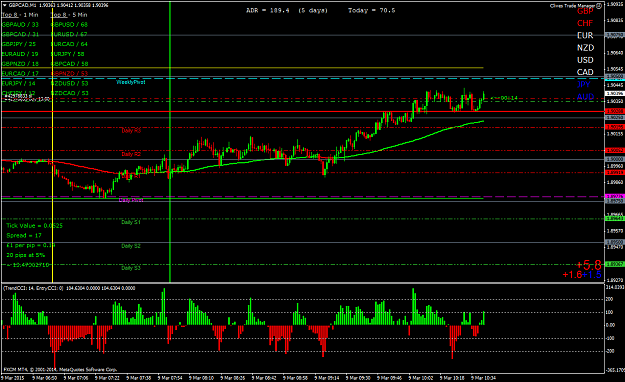This screenshot has width=625, height=382.
Task: Click the 9 Mar 09:14 time axis label
Action: pyautogui.click(x=326, y=378)
